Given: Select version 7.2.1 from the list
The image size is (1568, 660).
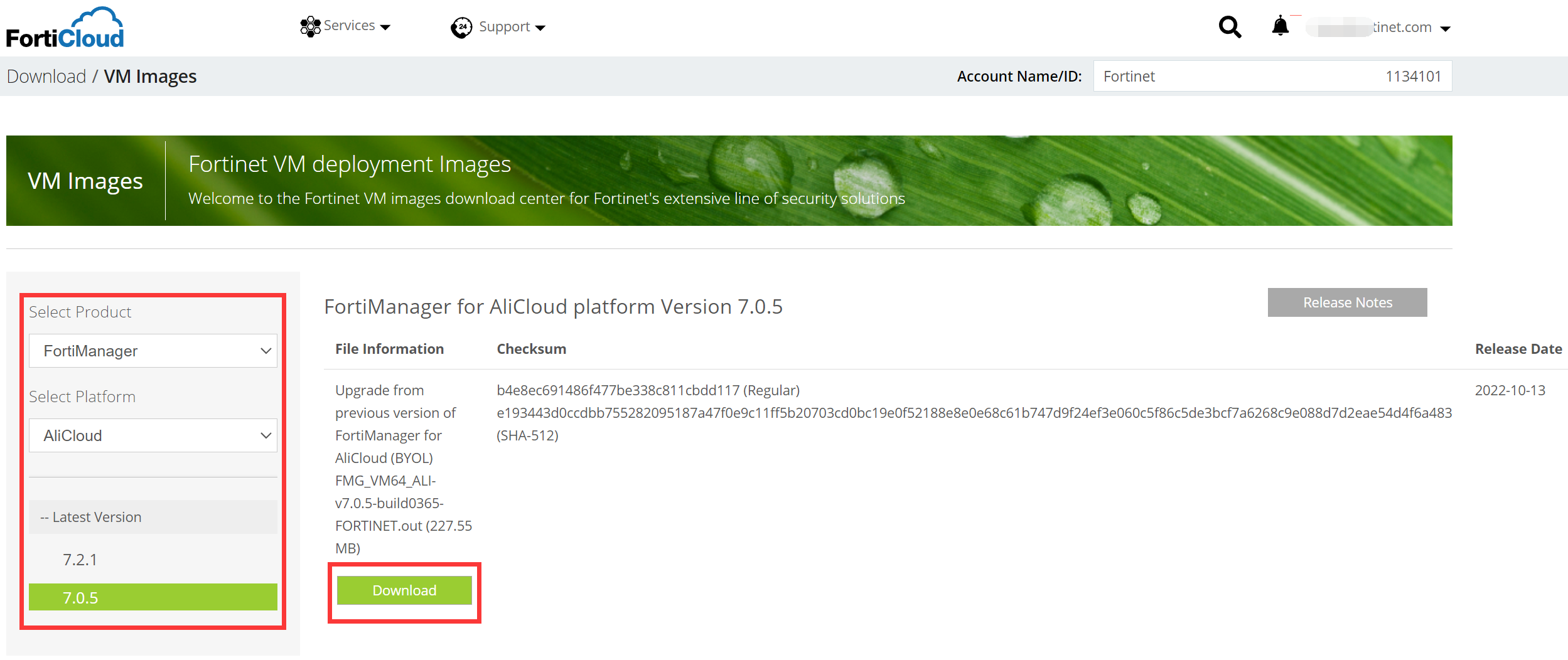Looking at the screenshot, I should [80, 560].
